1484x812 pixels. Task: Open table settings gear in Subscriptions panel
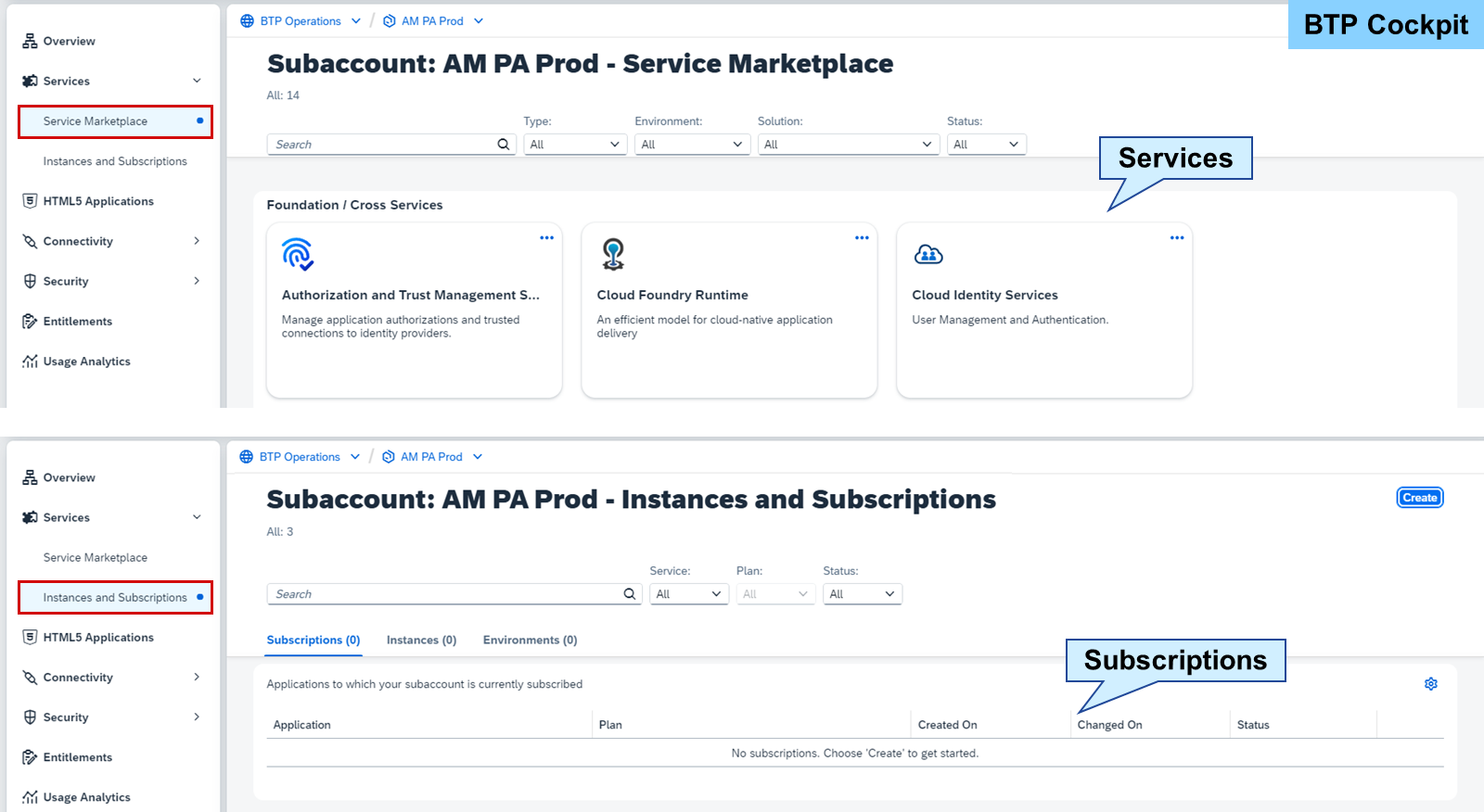1431,684
